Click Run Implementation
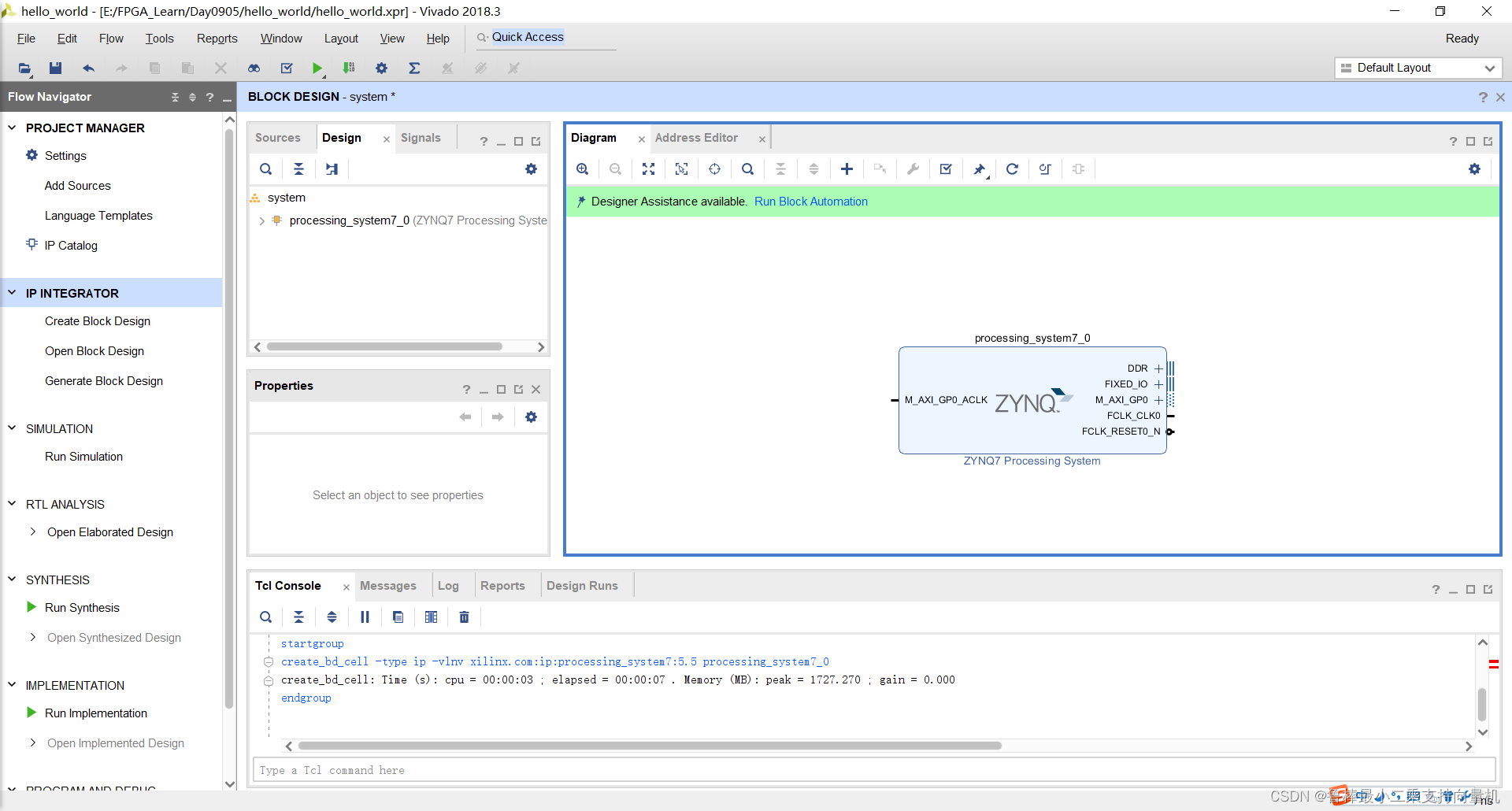Screen dimensions: 1512x811 (x=96, y=713)
